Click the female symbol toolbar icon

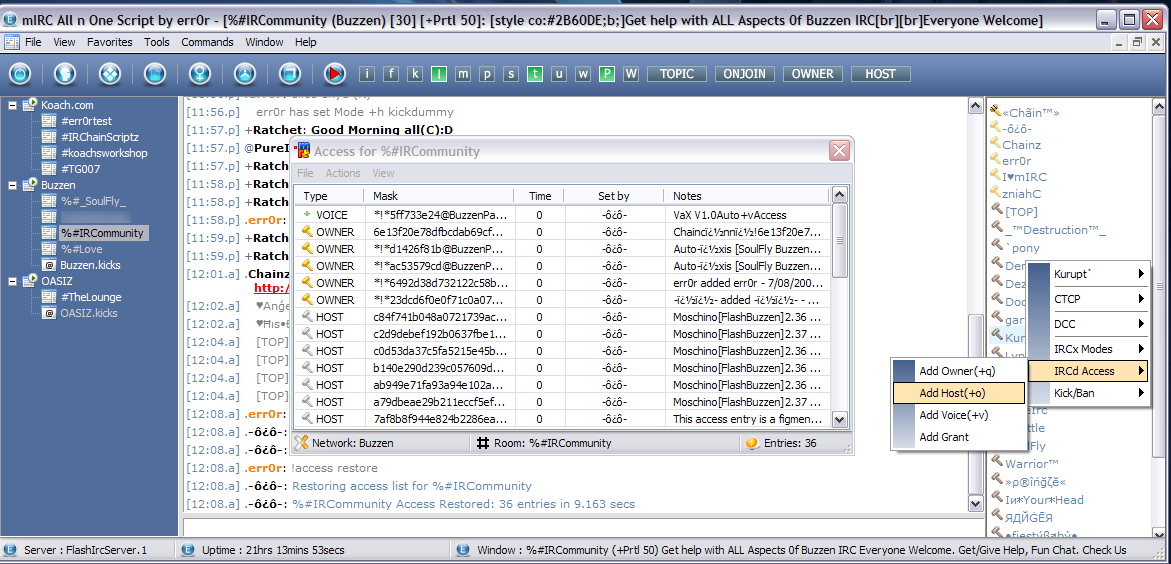coord(200,73)
